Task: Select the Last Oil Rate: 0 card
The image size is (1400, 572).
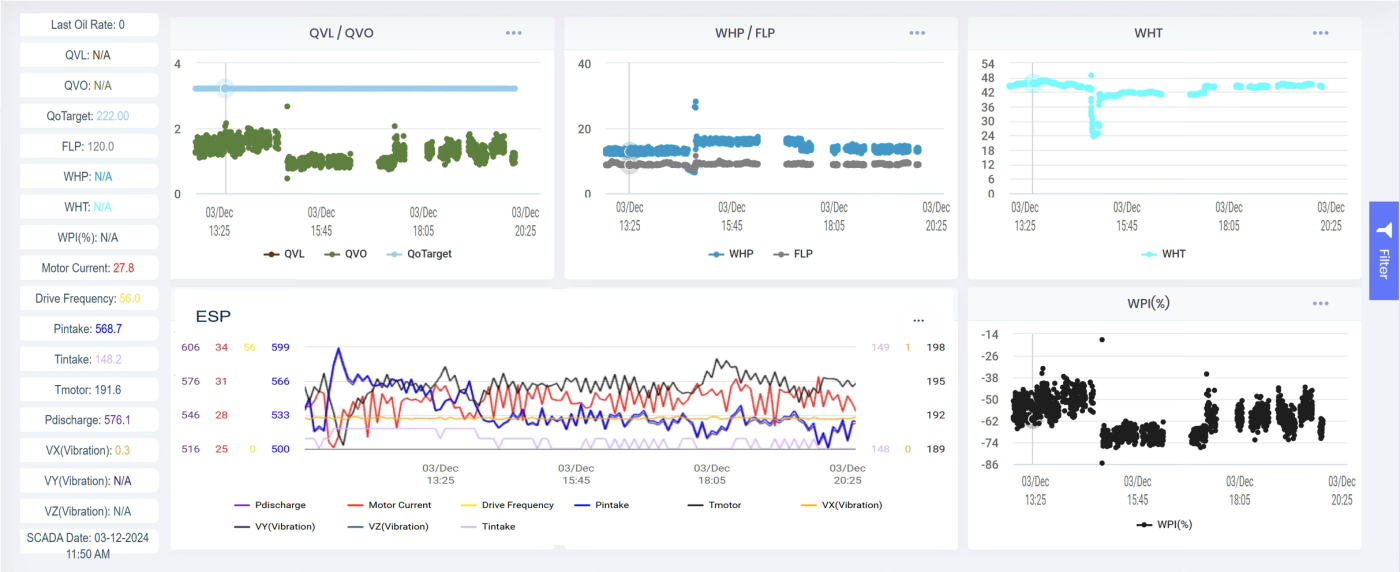Action: 89,24
